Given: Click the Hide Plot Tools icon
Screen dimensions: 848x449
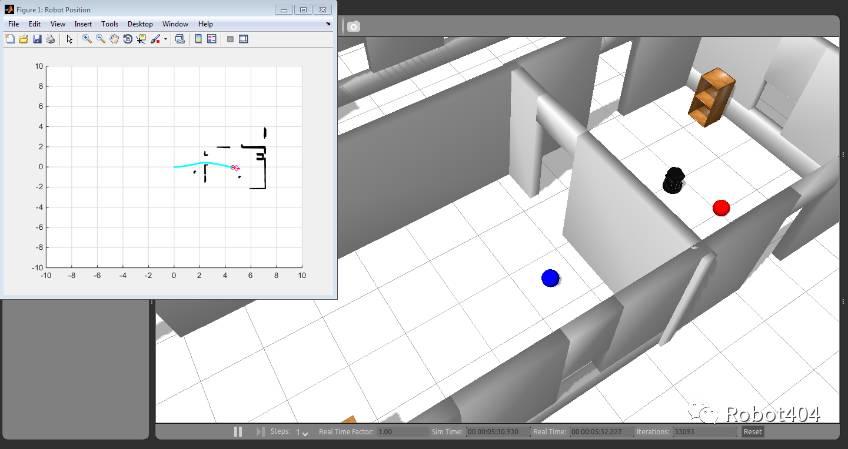Looking at the screenshot, I should pos(230,39).
